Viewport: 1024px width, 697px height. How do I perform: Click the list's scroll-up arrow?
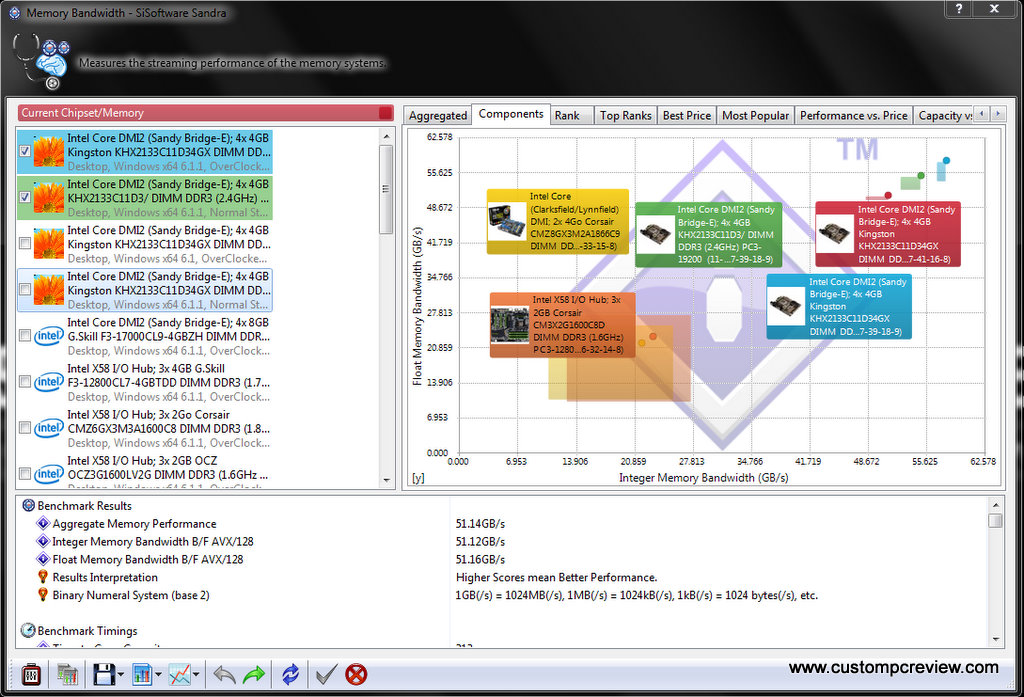click(x=387, y=137)
